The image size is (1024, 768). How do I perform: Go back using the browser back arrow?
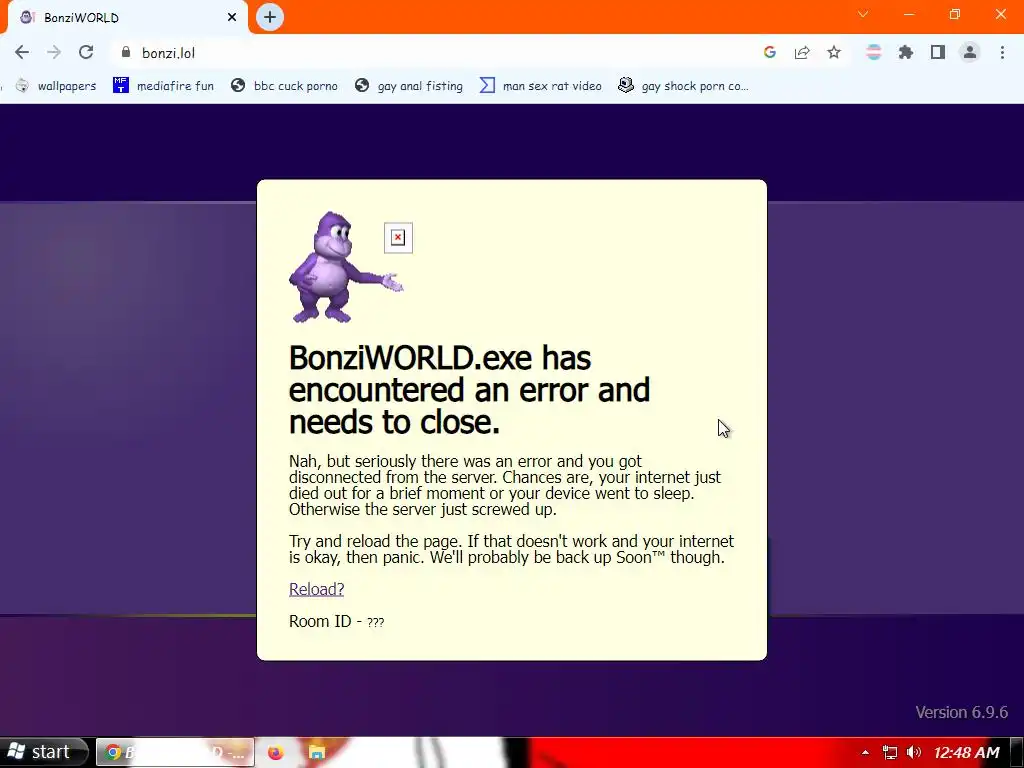[x=22, y=52]
